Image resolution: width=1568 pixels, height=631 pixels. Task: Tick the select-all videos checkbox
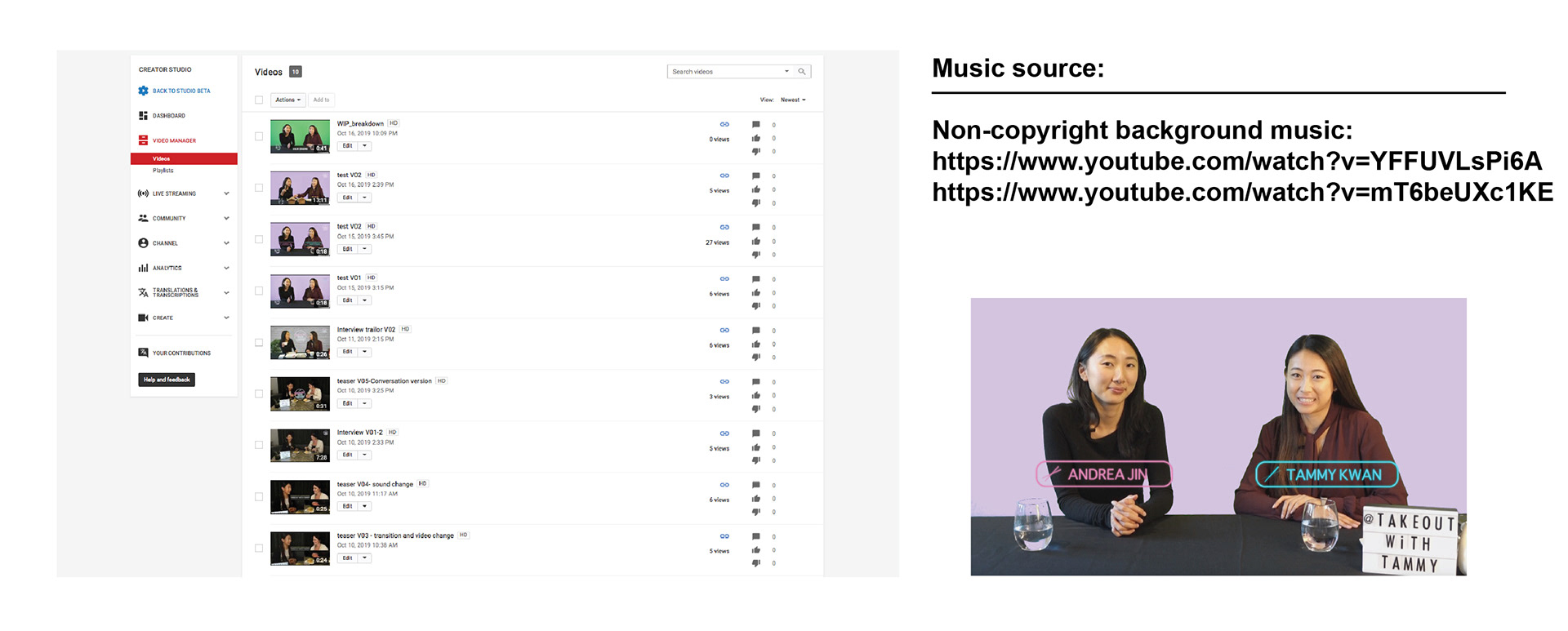click(x=259, y=100)
